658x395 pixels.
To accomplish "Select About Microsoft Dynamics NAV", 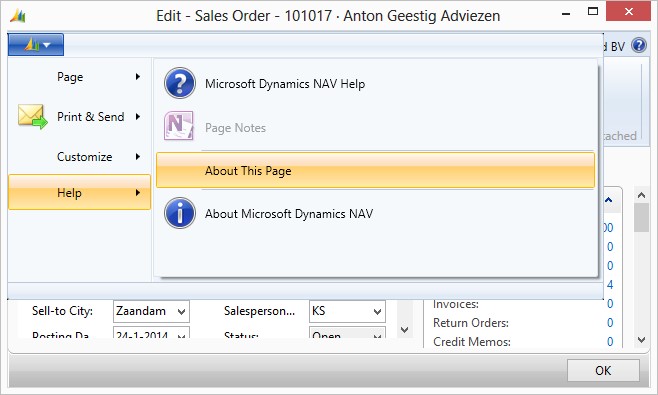I will (x=289, y=214).
